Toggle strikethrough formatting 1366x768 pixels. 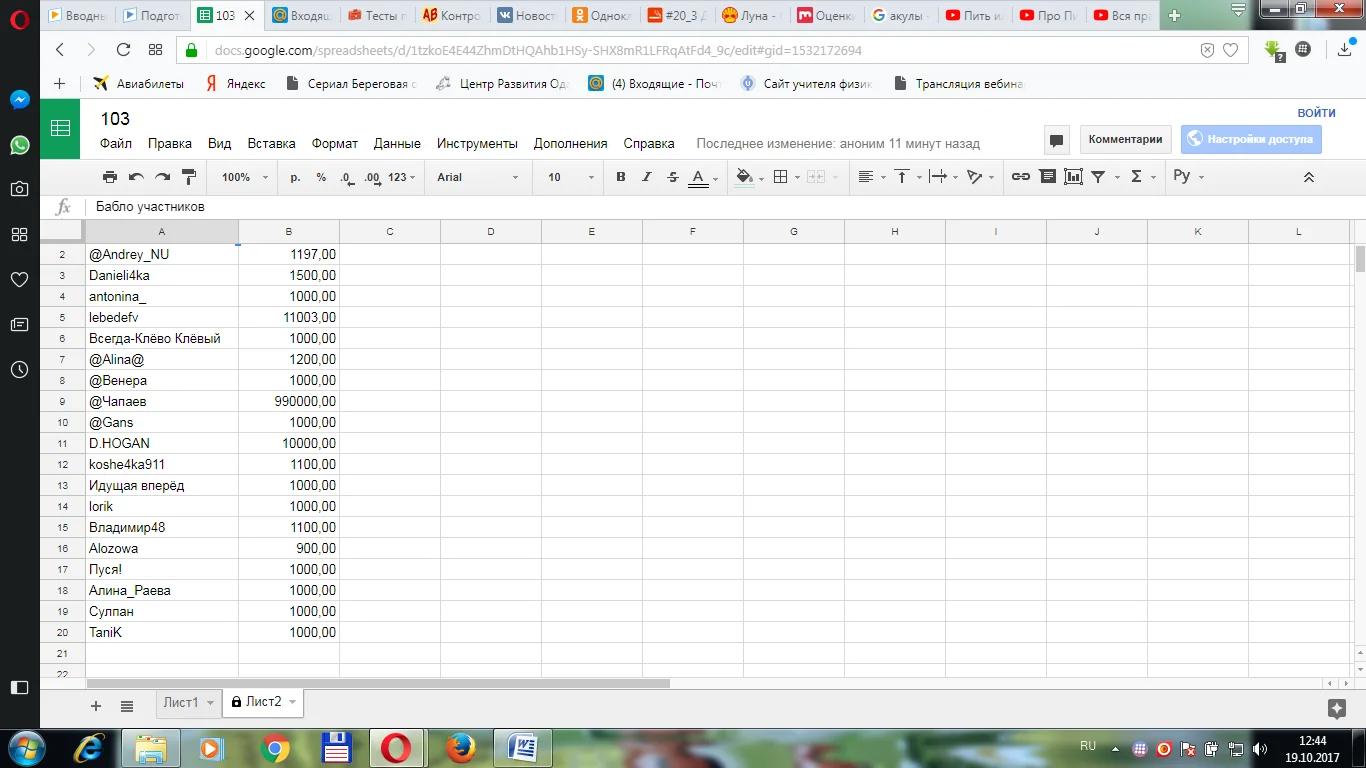click(672, 177)
